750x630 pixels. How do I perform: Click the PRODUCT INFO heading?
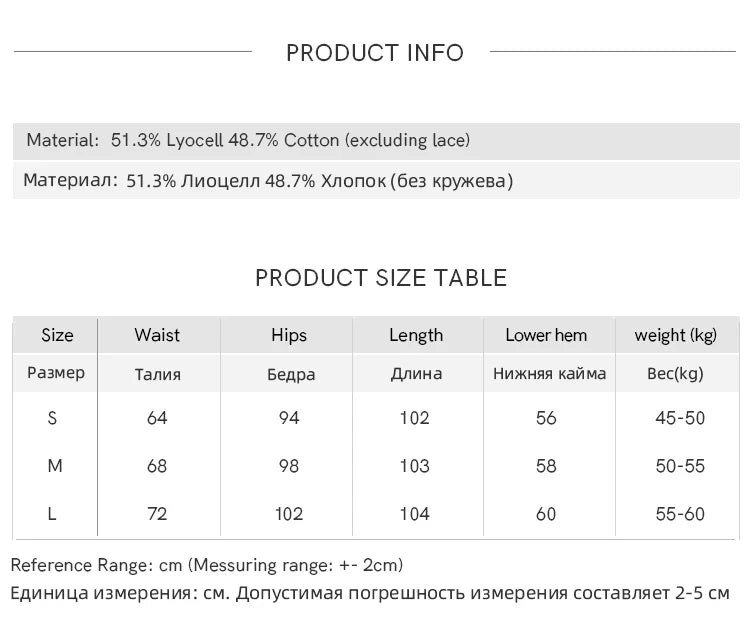point(375,53)
